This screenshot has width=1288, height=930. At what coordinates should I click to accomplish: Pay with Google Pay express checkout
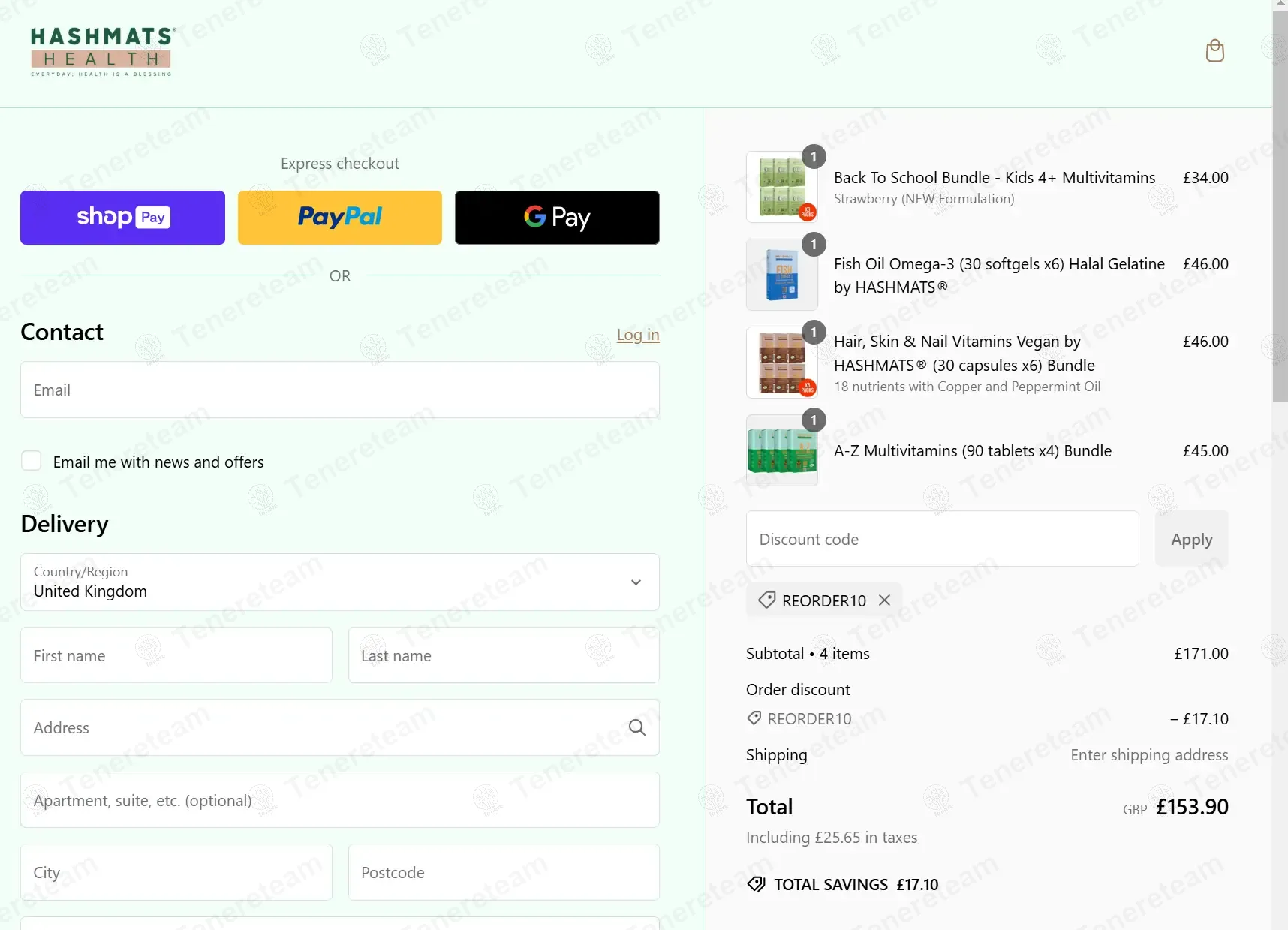557,218
